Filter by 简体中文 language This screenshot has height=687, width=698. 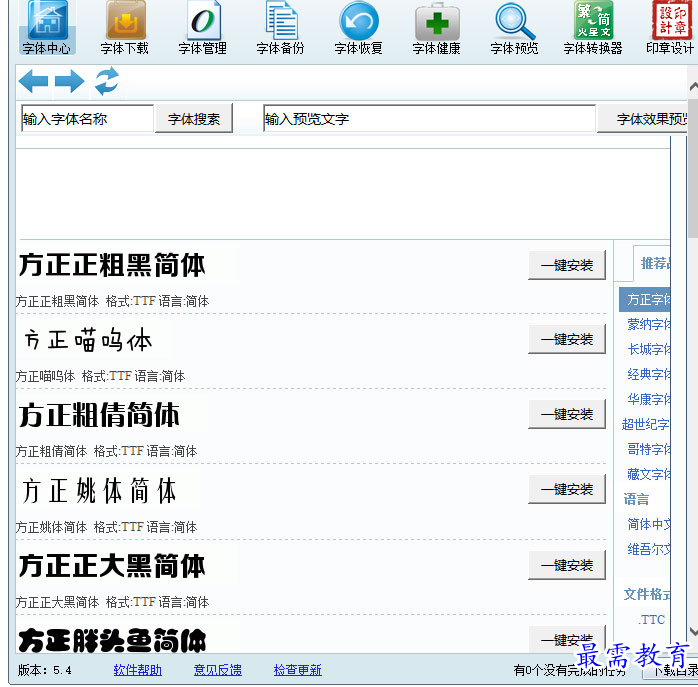(x=648, y=524)
